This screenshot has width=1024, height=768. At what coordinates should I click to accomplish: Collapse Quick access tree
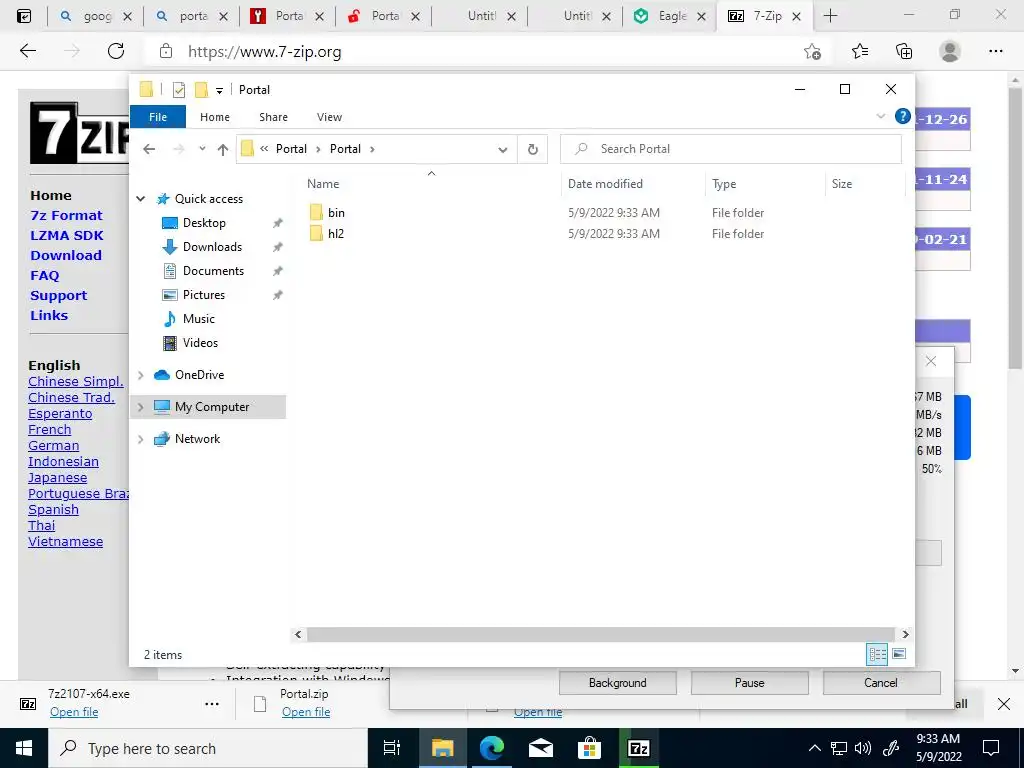coord(140,199)
